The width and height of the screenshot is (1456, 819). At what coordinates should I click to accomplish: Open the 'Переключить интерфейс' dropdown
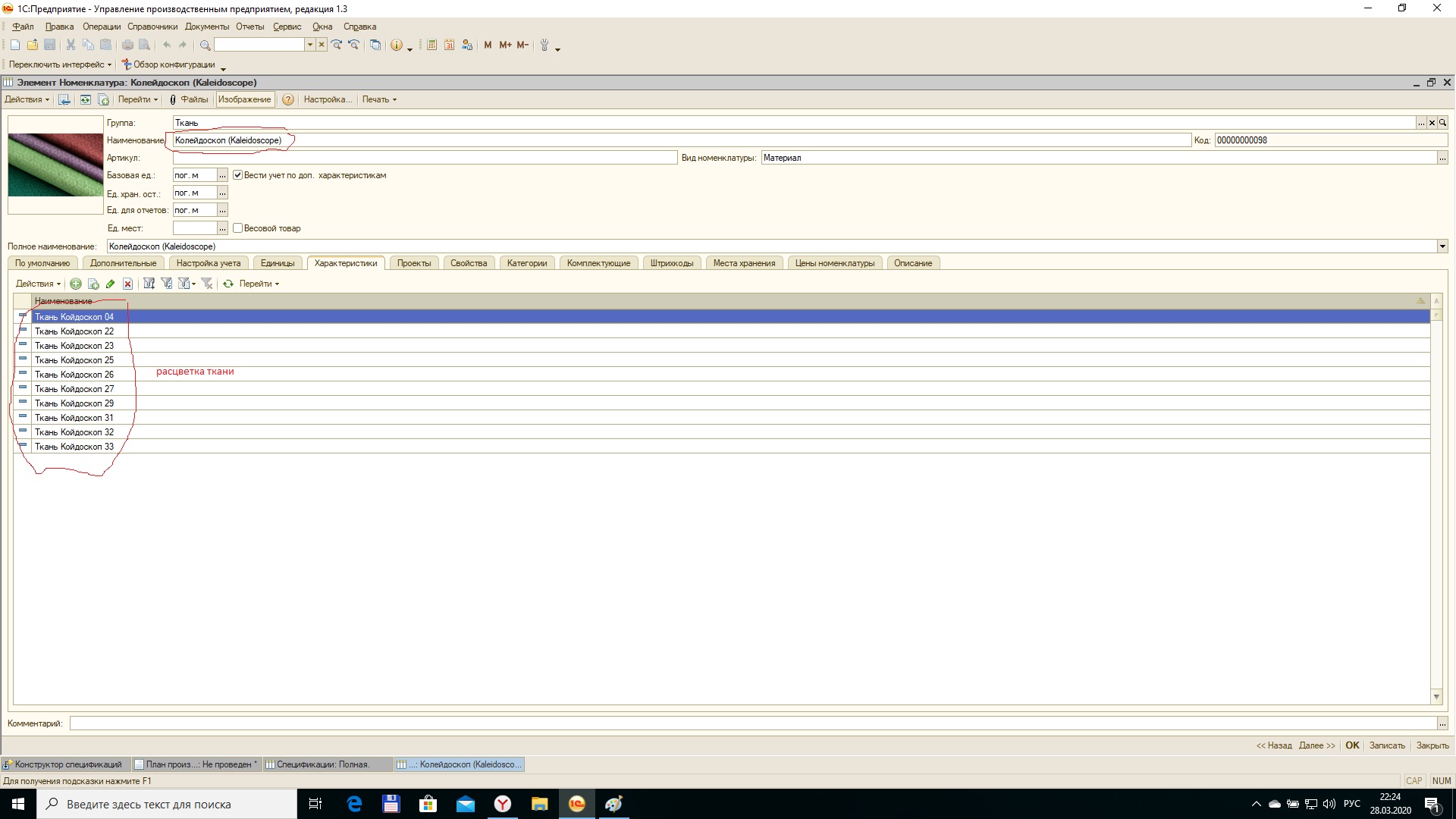tap(60, 65)
